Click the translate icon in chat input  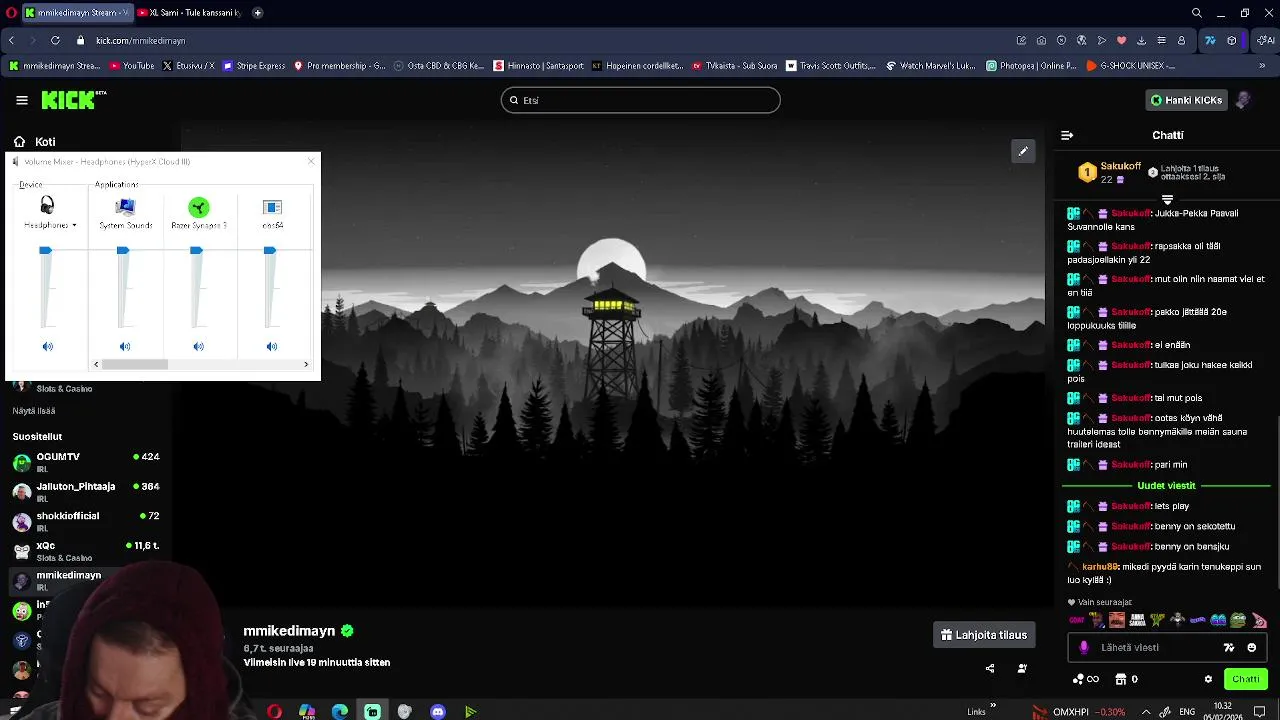tap(1229, 647)
